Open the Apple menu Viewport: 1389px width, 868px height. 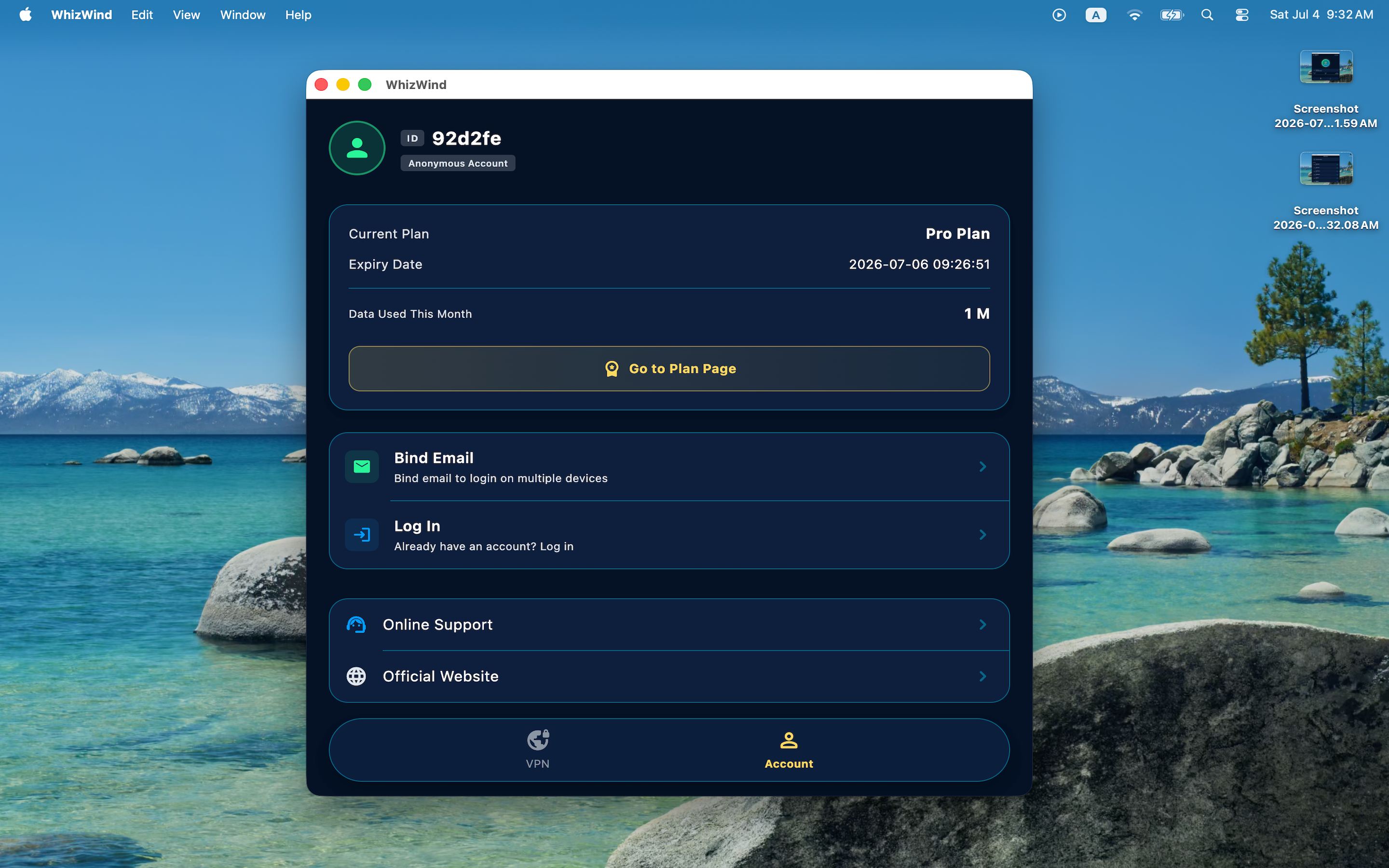(x=25, y=15)
